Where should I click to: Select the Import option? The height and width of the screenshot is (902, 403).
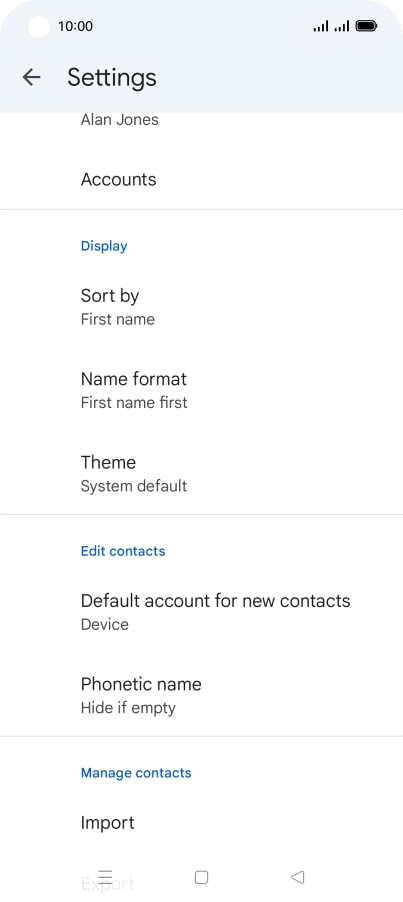pos(201,823)
